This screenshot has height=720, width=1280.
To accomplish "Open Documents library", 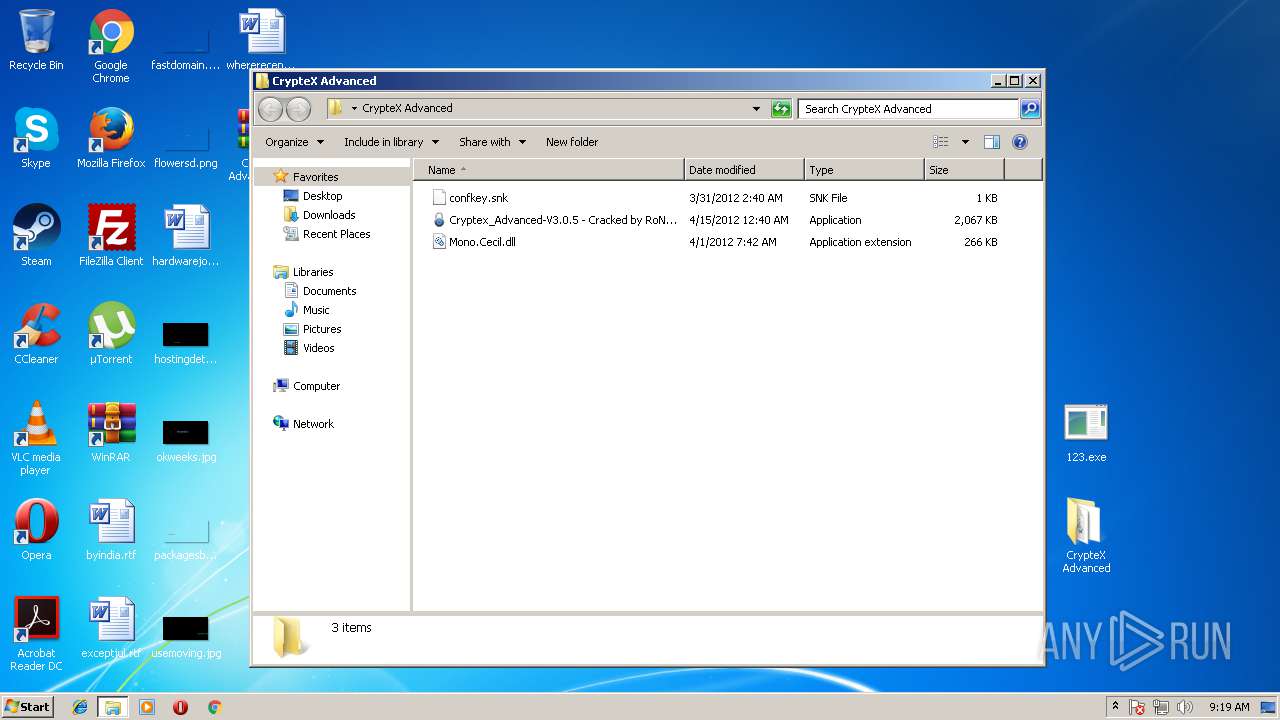I will point(329,291).
